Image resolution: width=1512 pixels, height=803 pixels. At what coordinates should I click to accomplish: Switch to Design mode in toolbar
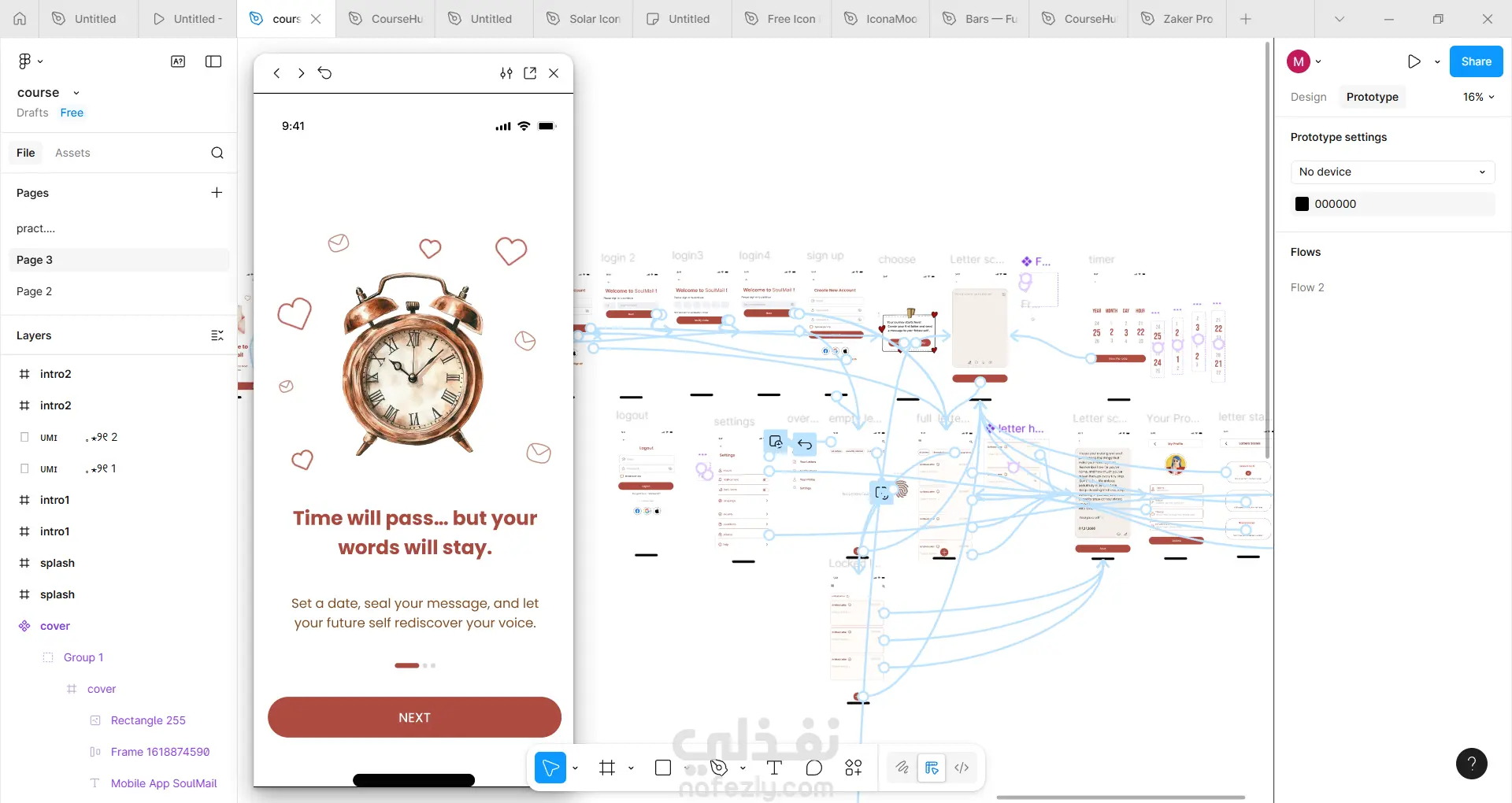[x=932, y=768]
